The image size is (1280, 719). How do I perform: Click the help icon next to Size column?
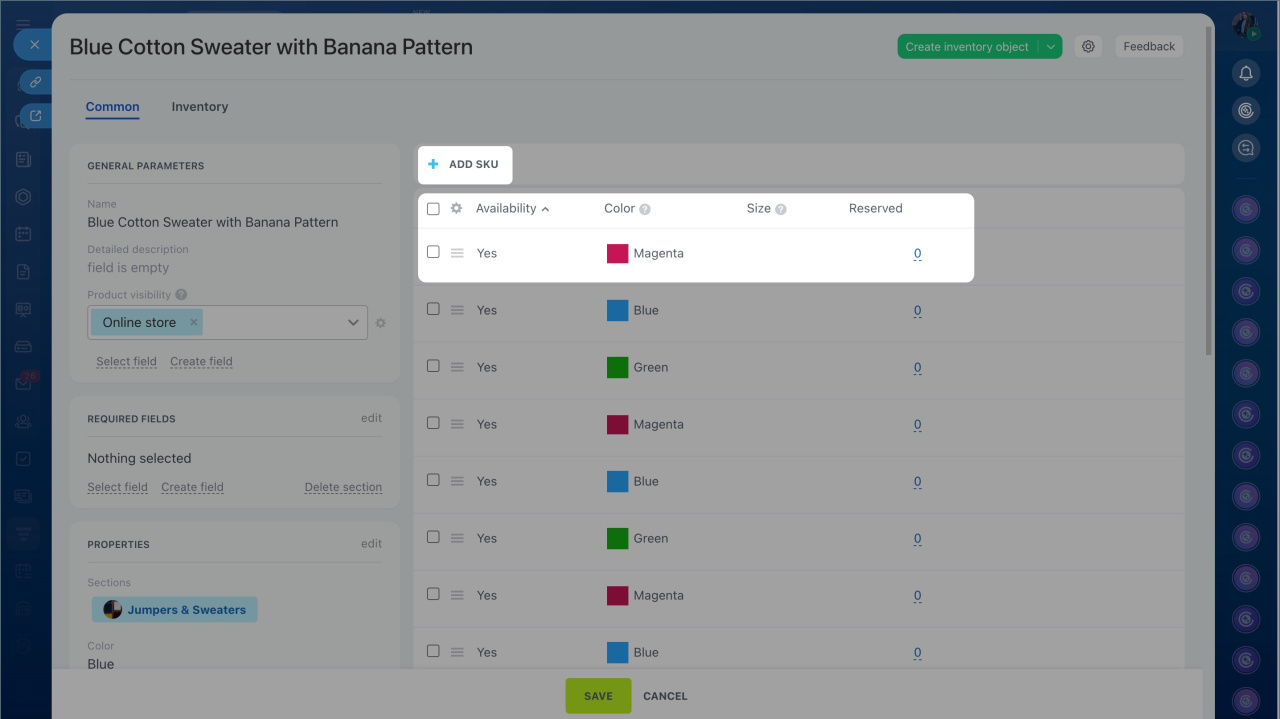781,210
